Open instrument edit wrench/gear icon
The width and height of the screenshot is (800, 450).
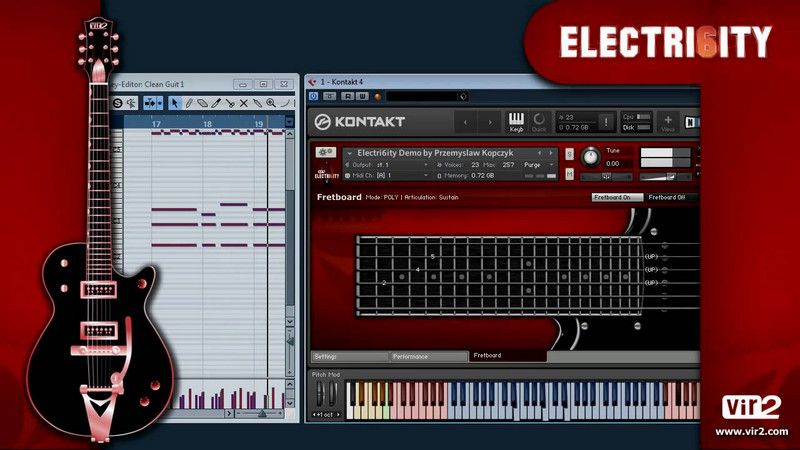pyautogui.click(x=325, y=152)
